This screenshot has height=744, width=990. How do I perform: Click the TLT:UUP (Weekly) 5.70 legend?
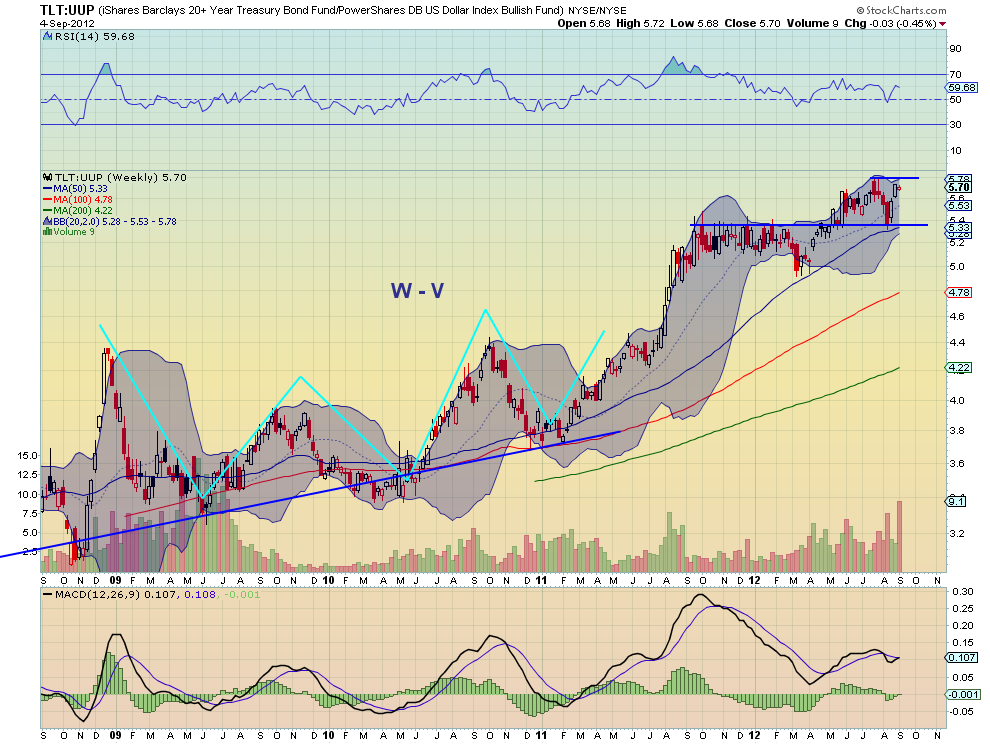coord(121,177)
